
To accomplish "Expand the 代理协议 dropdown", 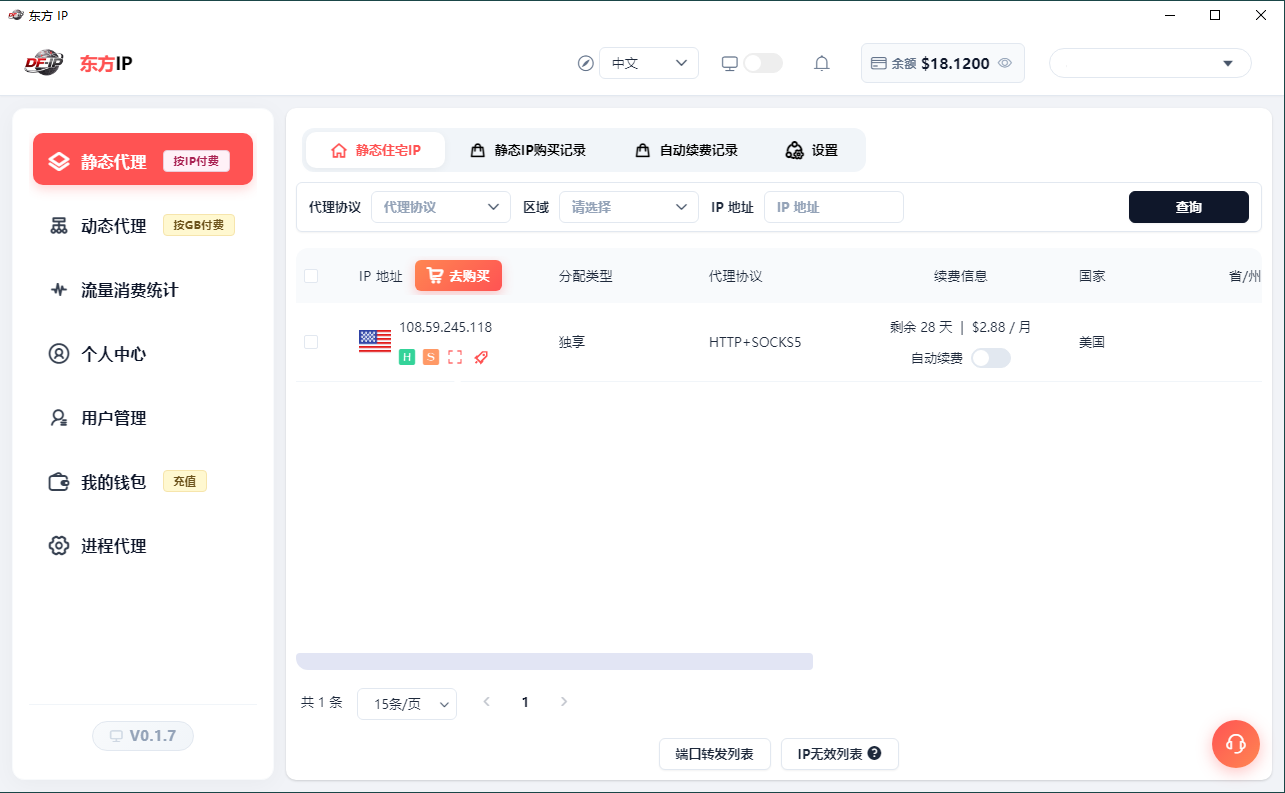I will [x=441, y=207].
